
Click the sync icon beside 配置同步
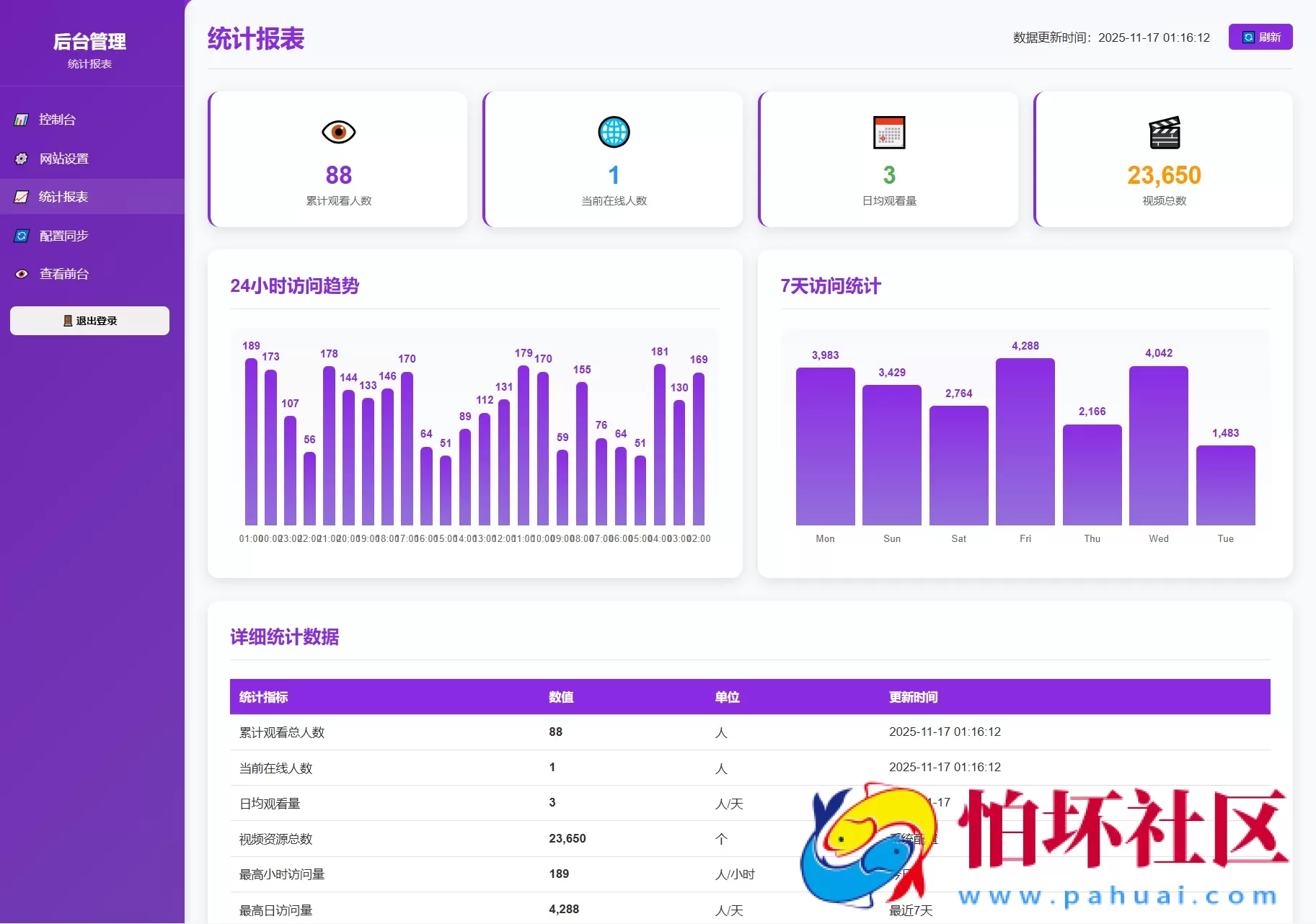[x=20, y=235]
